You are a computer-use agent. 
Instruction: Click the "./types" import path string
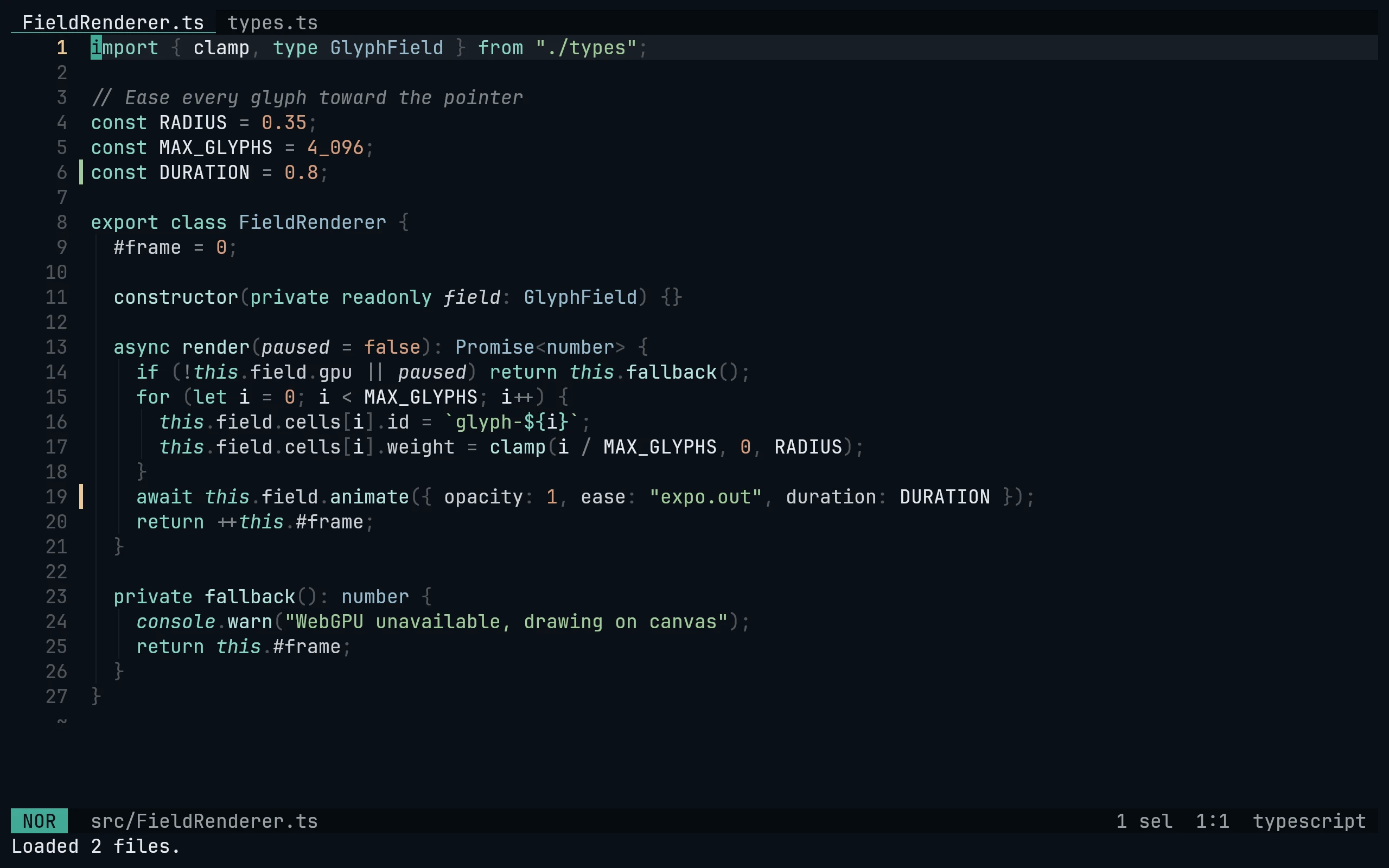pos(586,48)
